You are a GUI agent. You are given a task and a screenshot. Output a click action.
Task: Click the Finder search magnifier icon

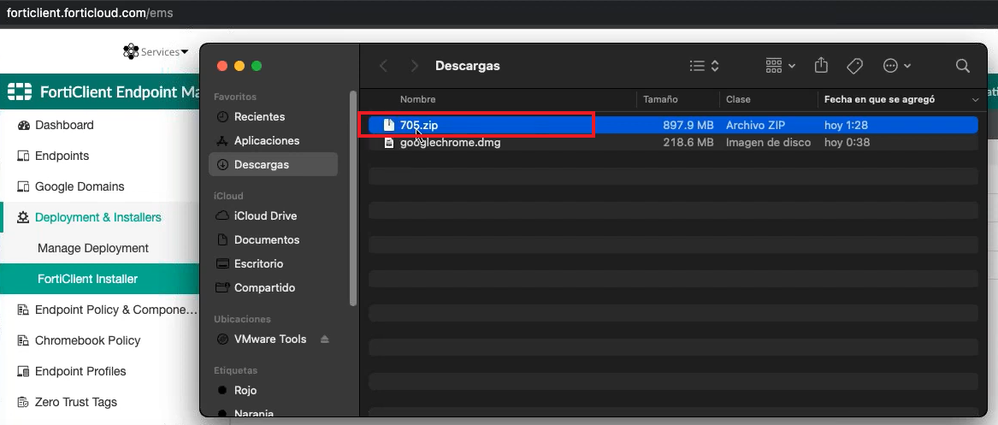[963, 66]
